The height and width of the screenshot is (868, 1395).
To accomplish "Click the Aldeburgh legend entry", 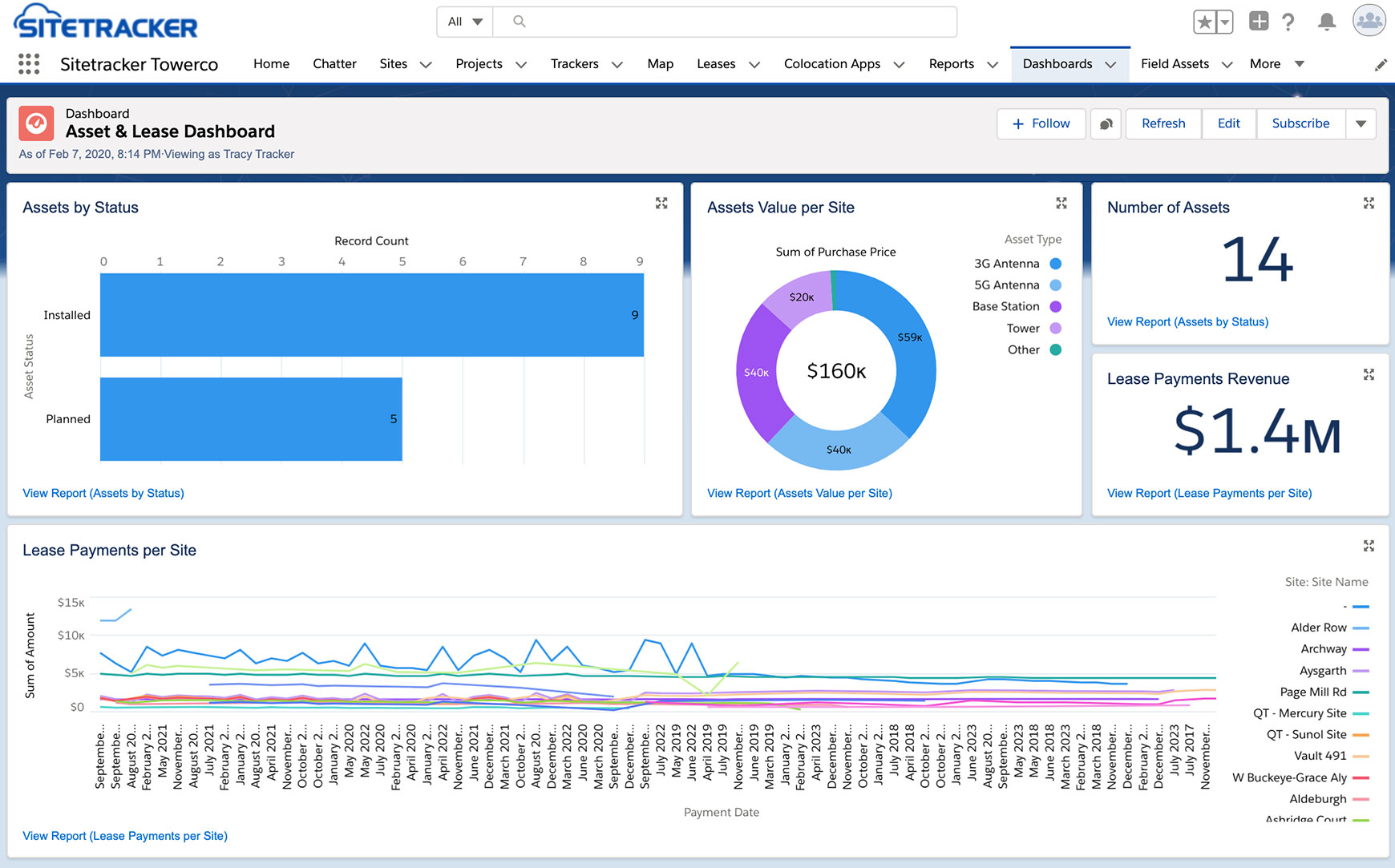I will [1329, 799].
